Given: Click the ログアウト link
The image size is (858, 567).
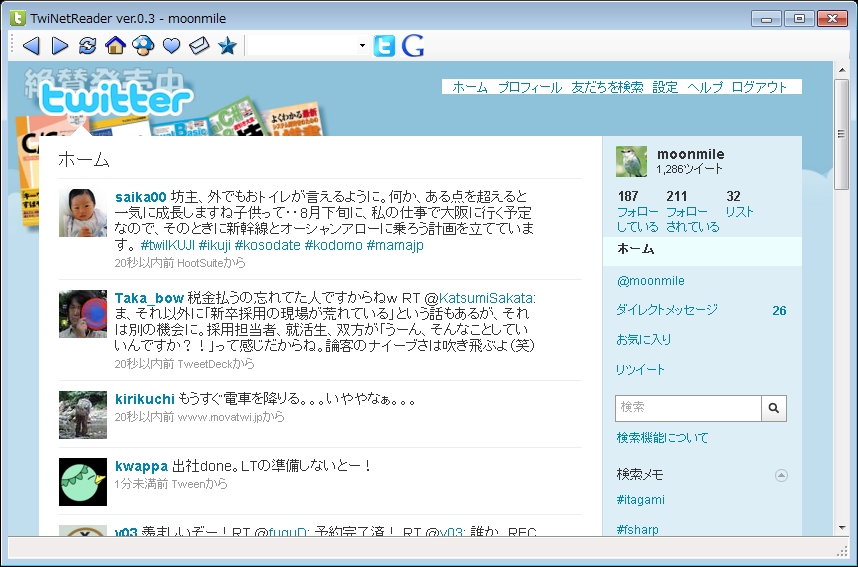Looking at the screenshot, I should tap(759, 87).
